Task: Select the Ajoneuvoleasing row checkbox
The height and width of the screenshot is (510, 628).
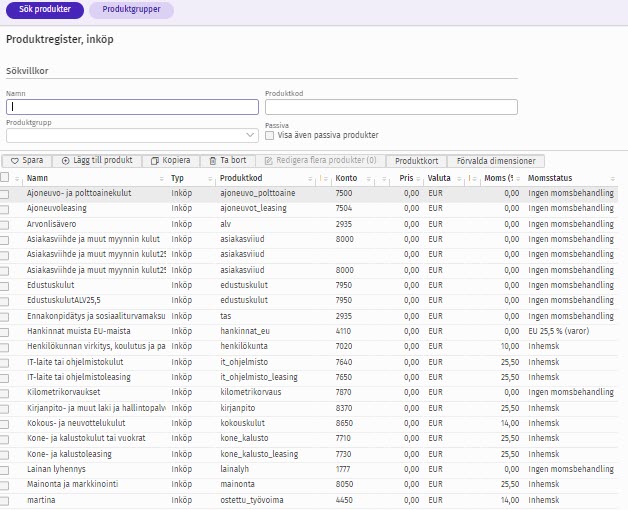Action: click(4, 209)
